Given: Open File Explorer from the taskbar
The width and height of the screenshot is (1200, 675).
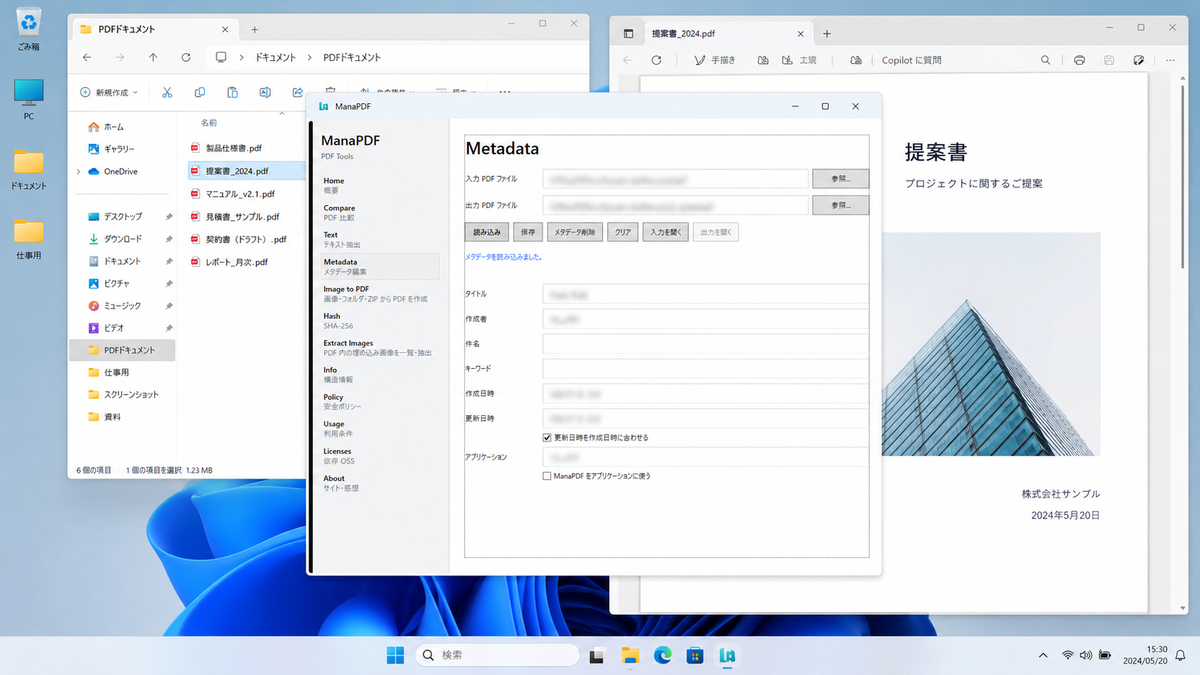Looking at the screenshot, I should [630, 655].
